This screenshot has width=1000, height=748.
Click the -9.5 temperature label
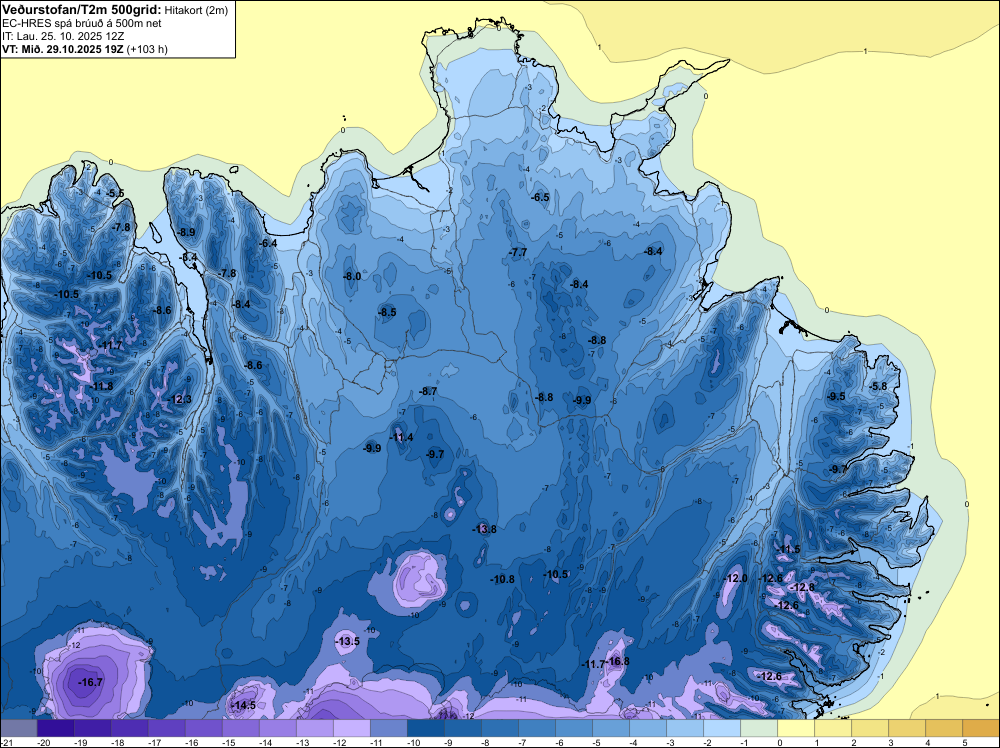[835, 397]
